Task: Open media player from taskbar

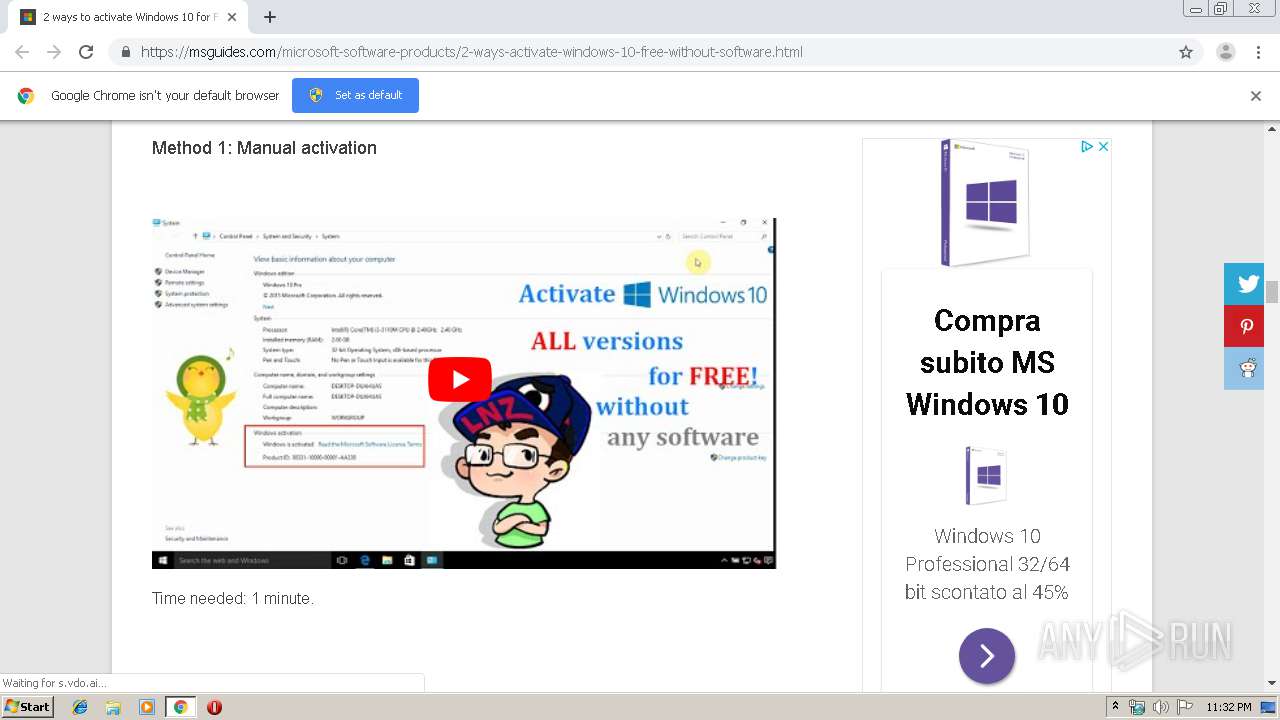Action: click(147, 707)
